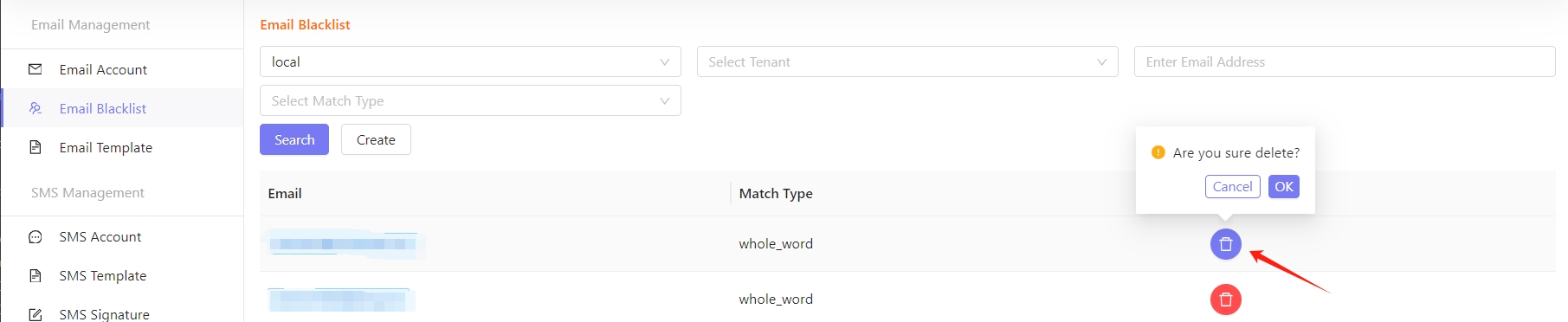Click the Email Account envelope icon

tap(35, 69)
